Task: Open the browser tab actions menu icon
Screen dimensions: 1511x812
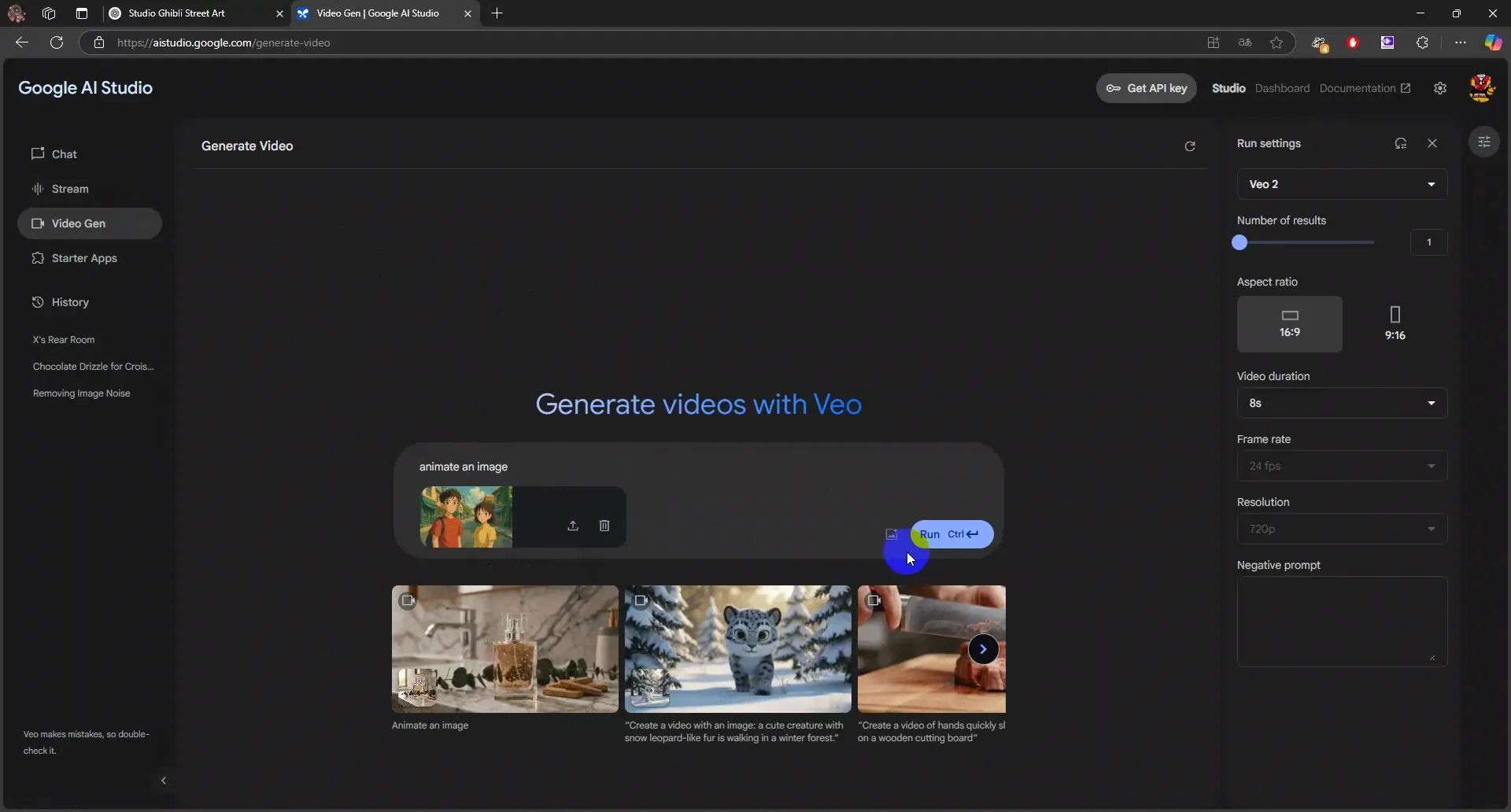Action: 82,13
